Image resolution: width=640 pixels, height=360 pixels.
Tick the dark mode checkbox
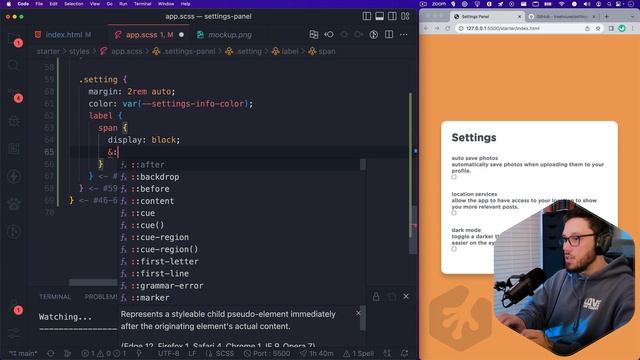pos(454,249)
